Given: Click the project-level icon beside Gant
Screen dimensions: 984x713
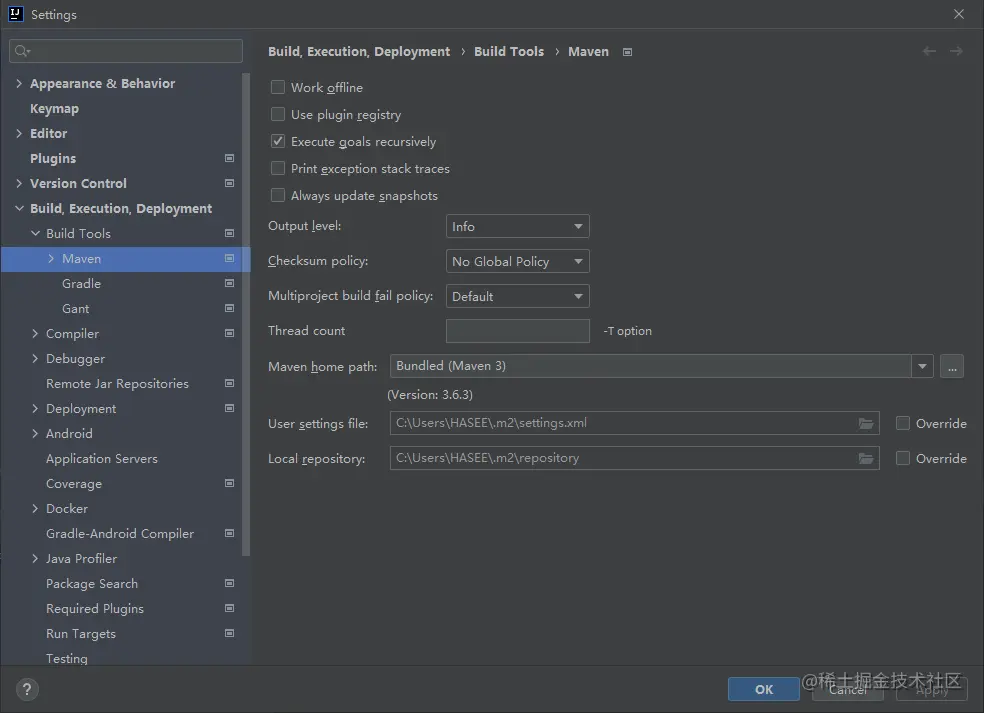Looking at the screenshot, I should [x=229, y=308].
